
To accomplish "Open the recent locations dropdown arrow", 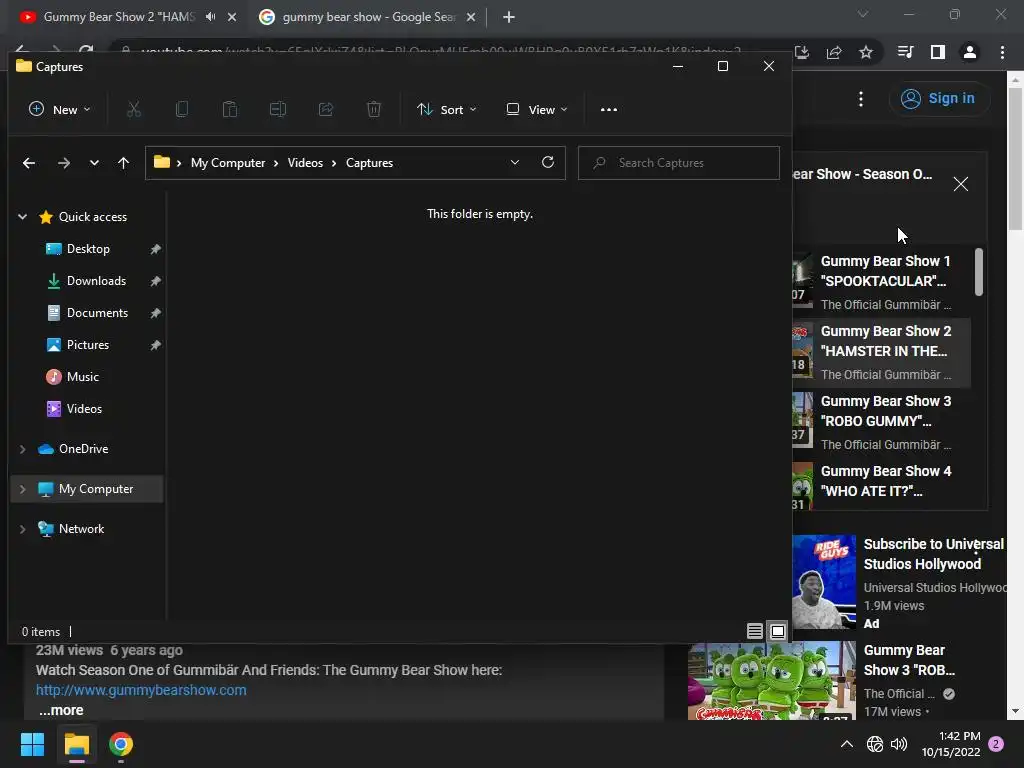I will coord(94,163).
